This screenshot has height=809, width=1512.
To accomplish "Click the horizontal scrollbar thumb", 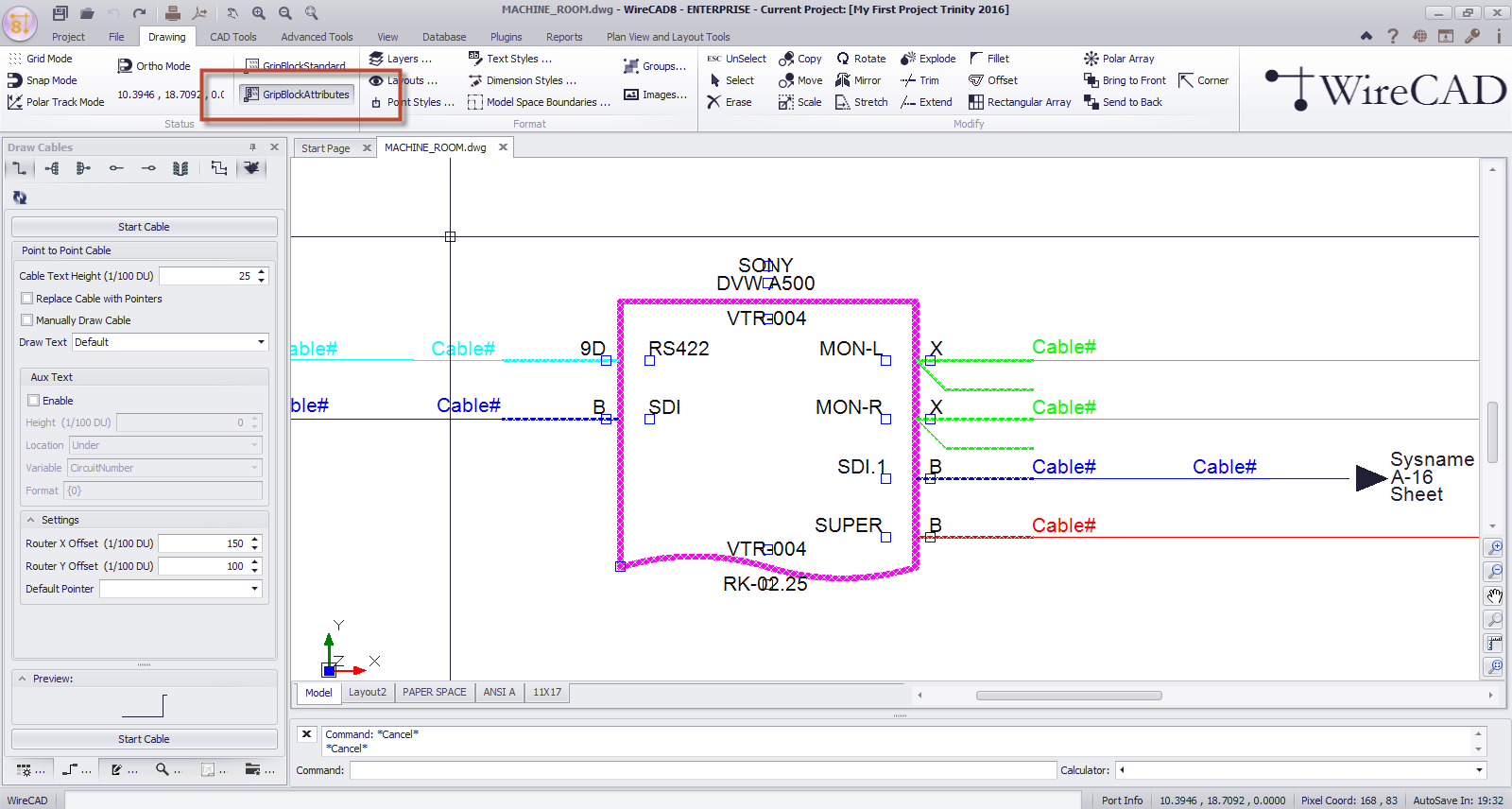I will (x=1069, y=696).
